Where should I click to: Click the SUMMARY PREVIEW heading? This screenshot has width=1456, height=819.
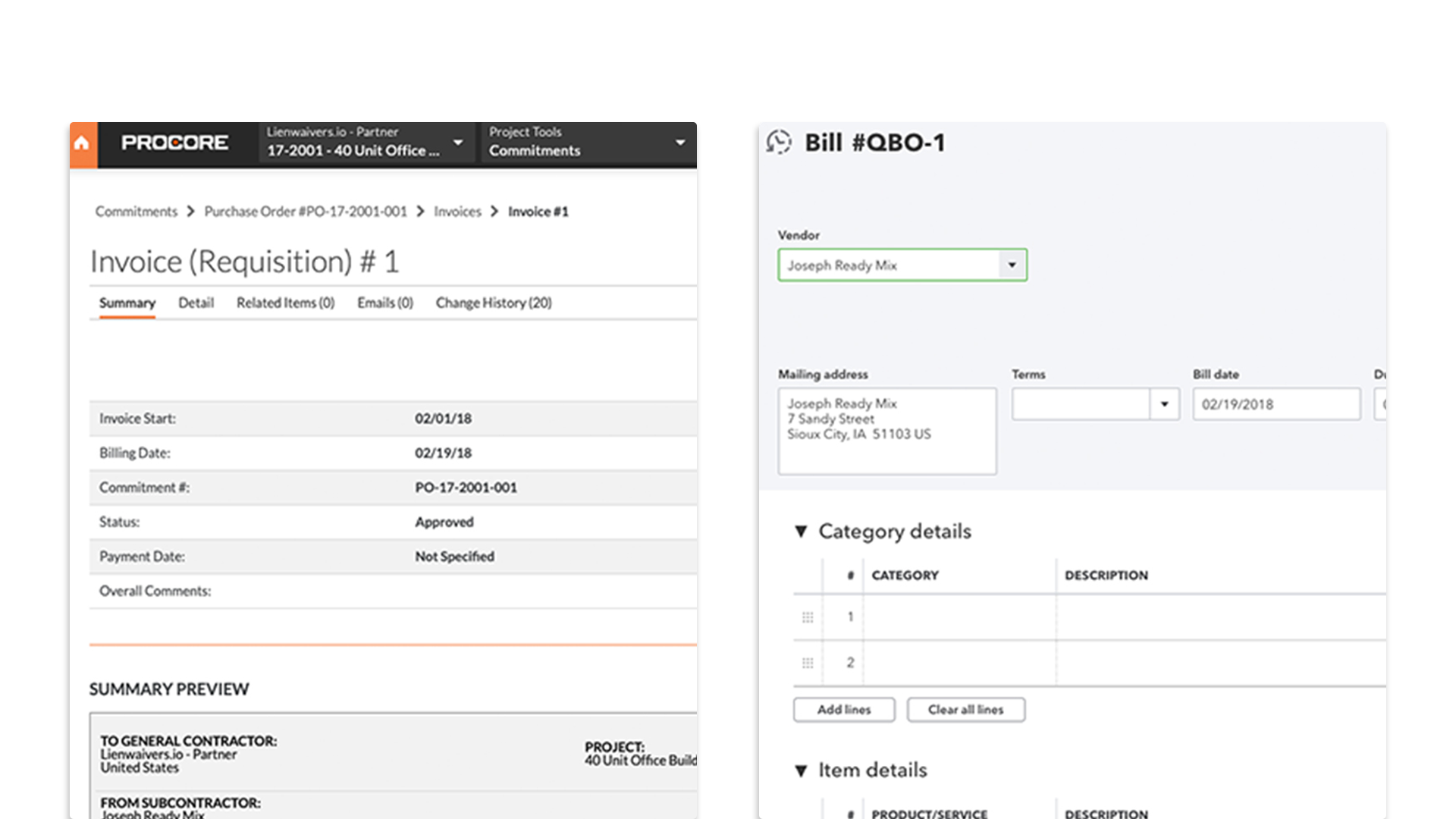click(x=169, y=689)
